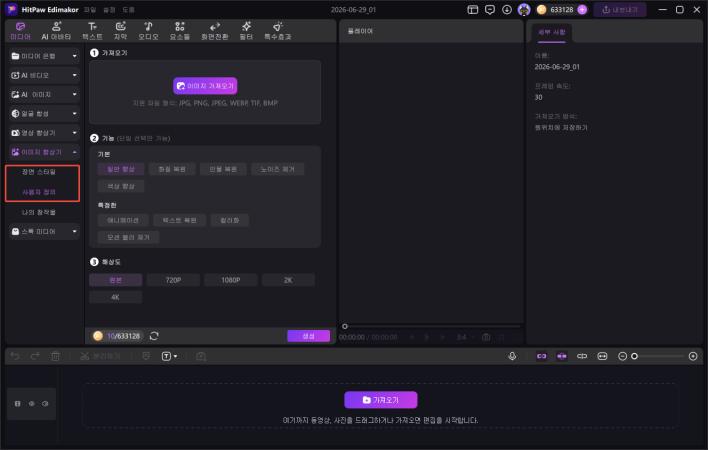
Task: Select the 4K resolution option
Action: point(116,297)
